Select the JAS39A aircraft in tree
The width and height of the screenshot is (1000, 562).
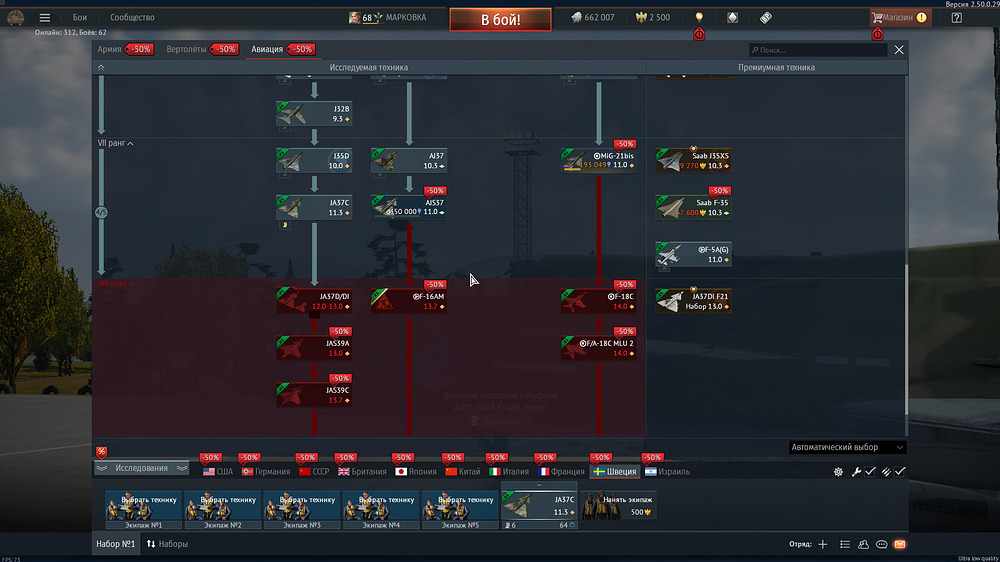[x=314, y=347]
